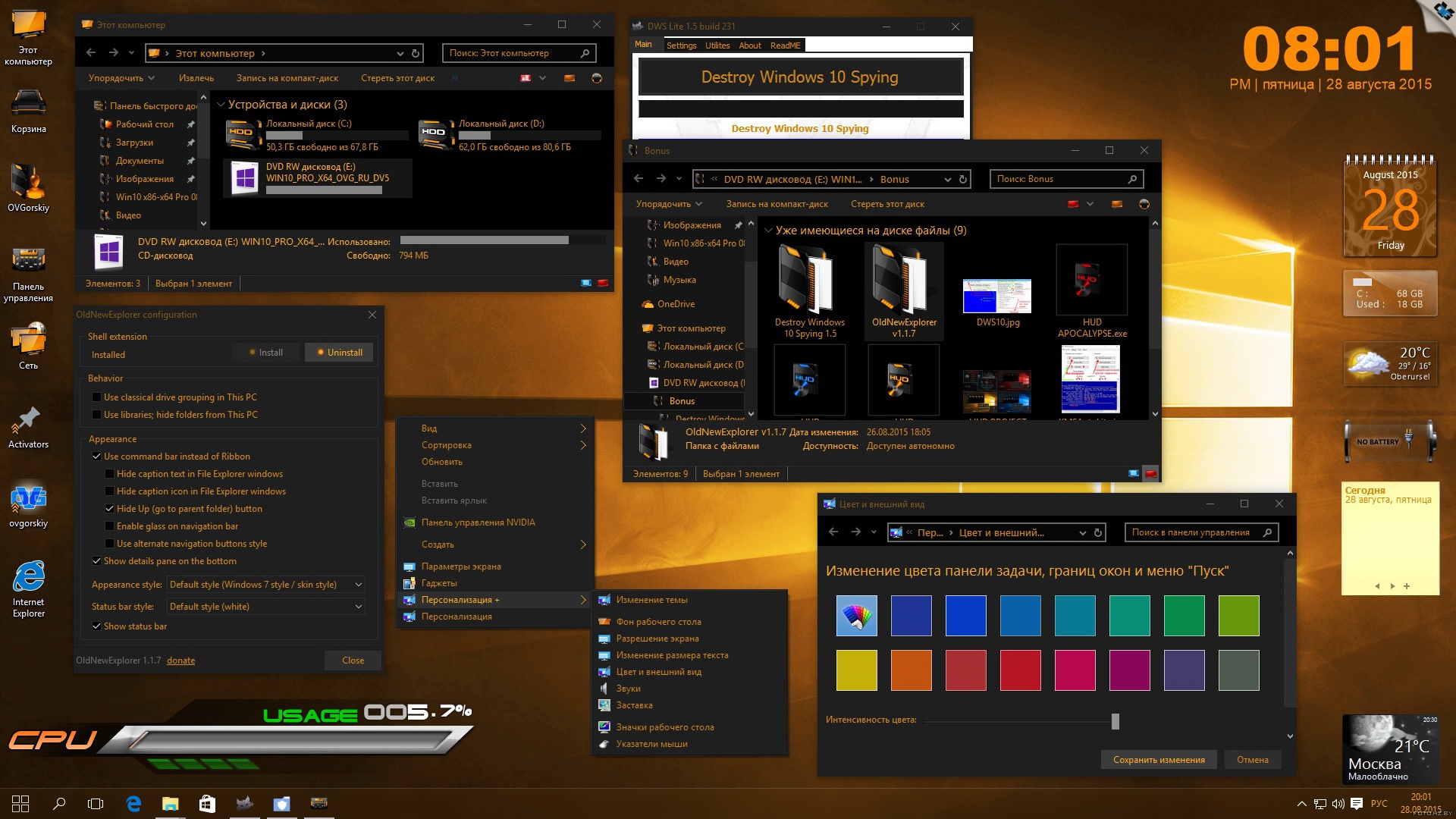Open the OVGorskiy desktop icon

[x=28, y=188]
